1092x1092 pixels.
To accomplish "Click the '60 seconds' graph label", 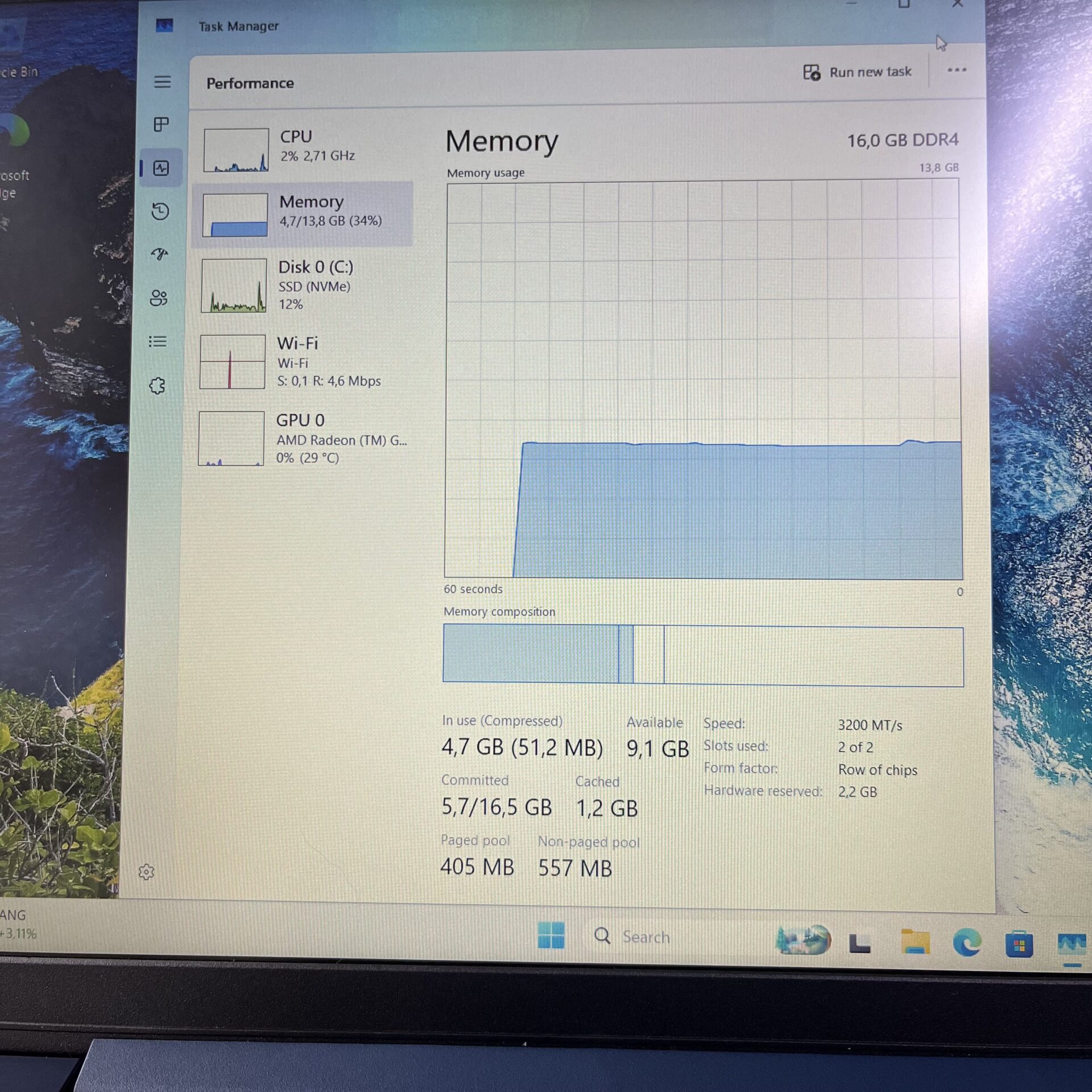I will pyautogui.click(x=473, y=589).
